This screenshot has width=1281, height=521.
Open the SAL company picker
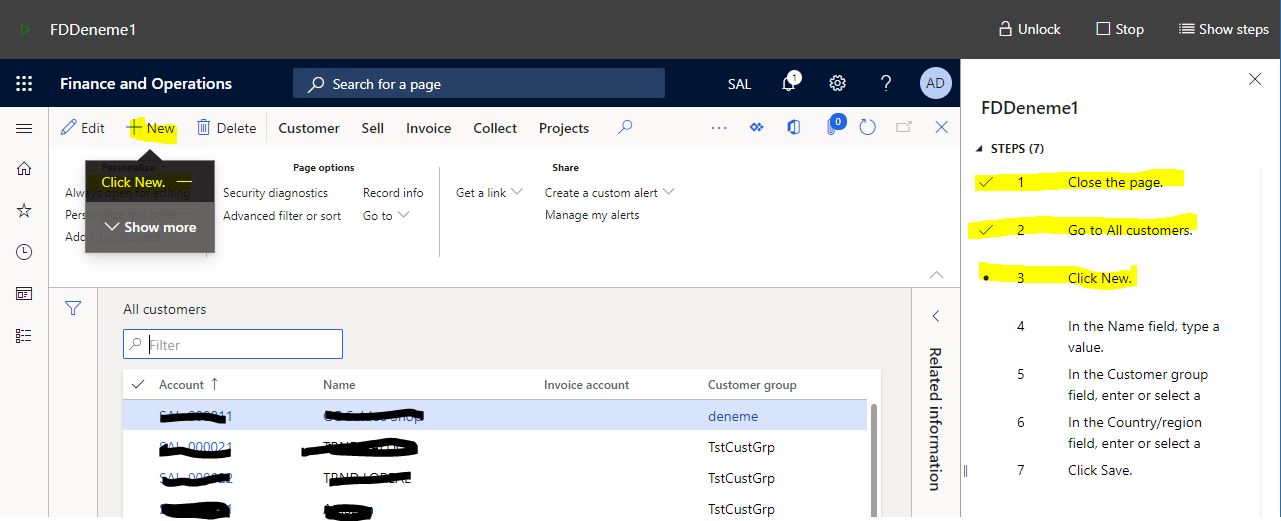[739, 84]
